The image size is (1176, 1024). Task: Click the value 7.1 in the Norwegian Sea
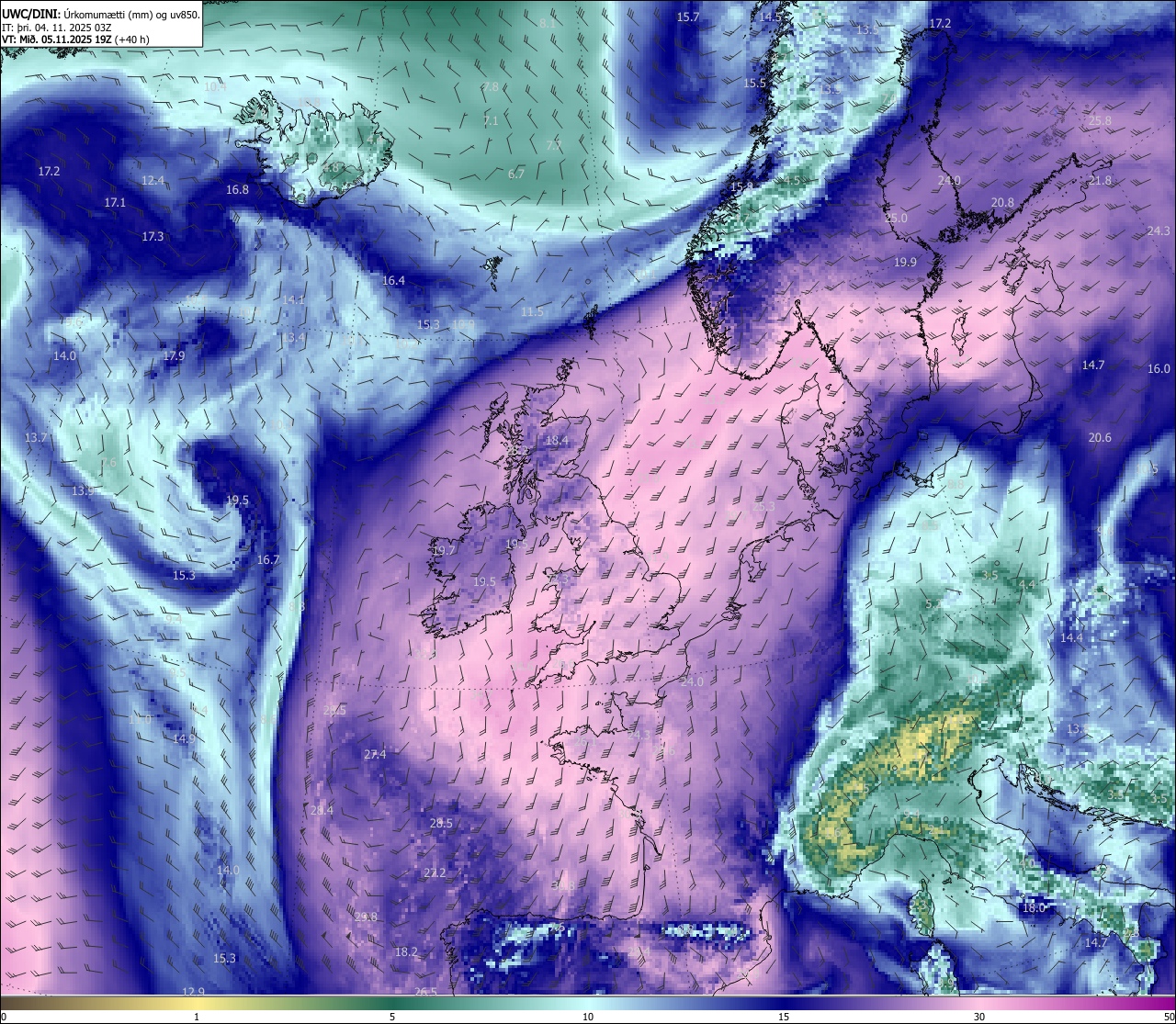tap(491, 120)
